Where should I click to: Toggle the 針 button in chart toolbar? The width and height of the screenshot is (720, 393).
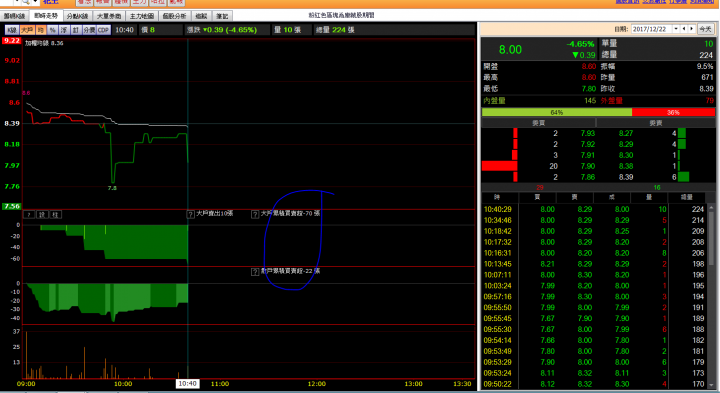(76, 30)
